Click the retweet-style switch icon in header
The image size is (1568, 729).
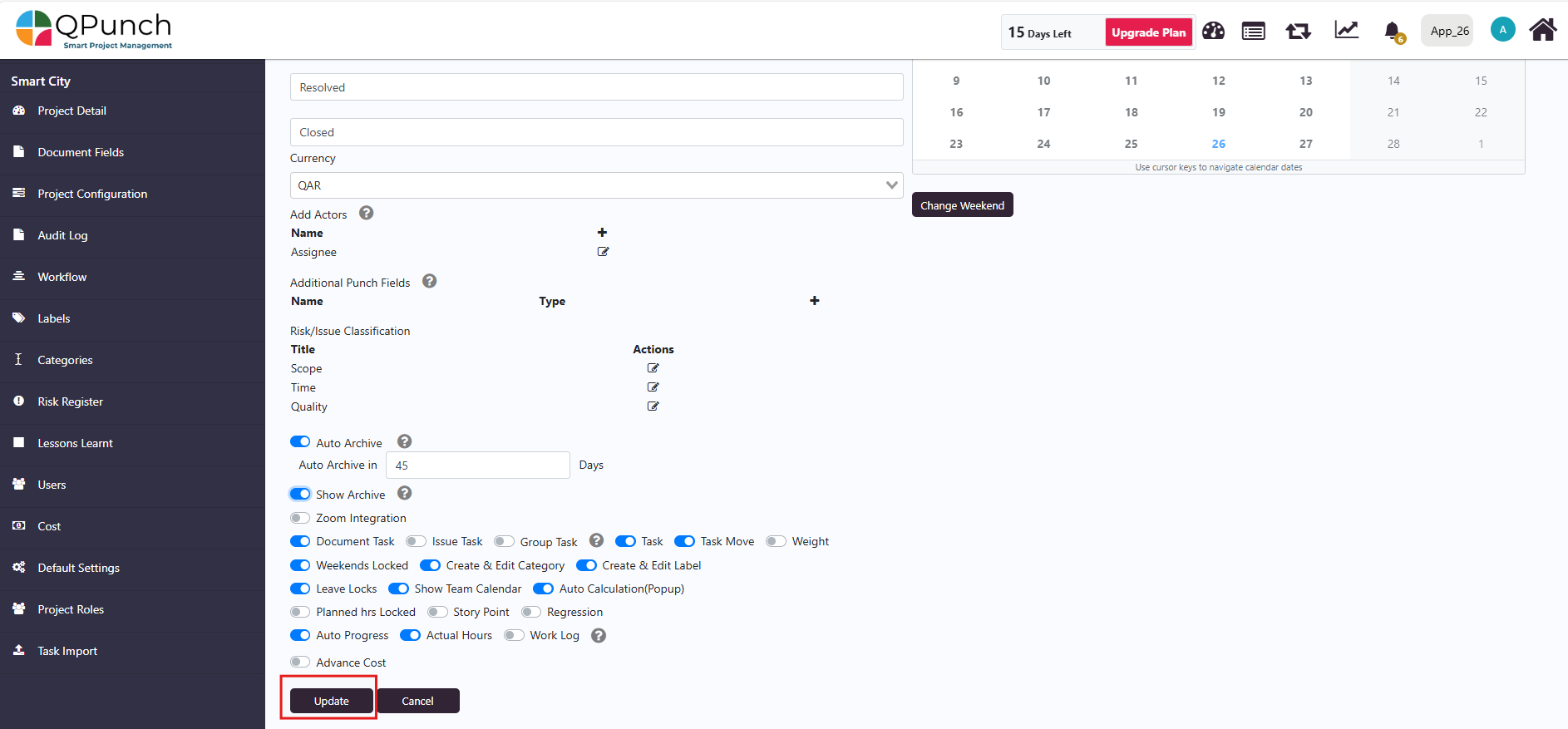(x=1299, y=32)
